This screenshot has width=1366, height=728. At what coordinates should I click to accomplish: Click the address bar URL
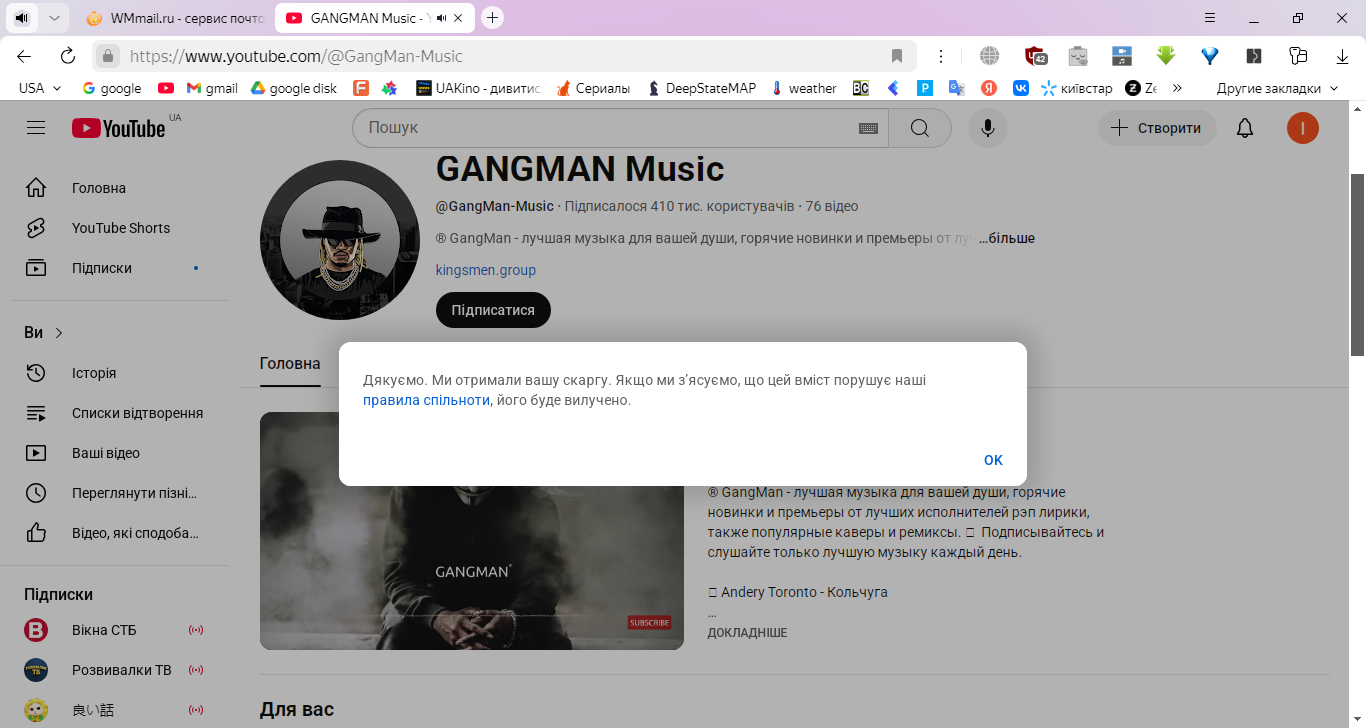297,56
